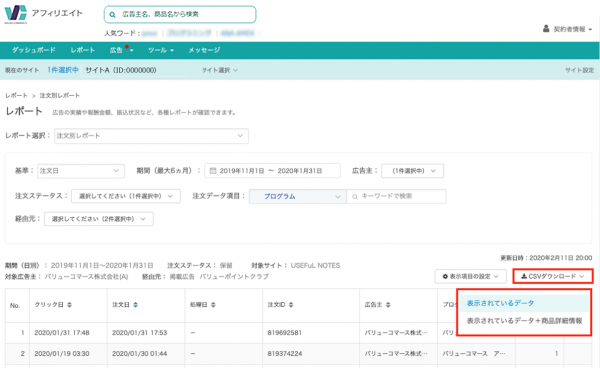Open the 注文データ項目 プログラム dropdown
This screenshot has width=600, height=368.
click(298, 196)
